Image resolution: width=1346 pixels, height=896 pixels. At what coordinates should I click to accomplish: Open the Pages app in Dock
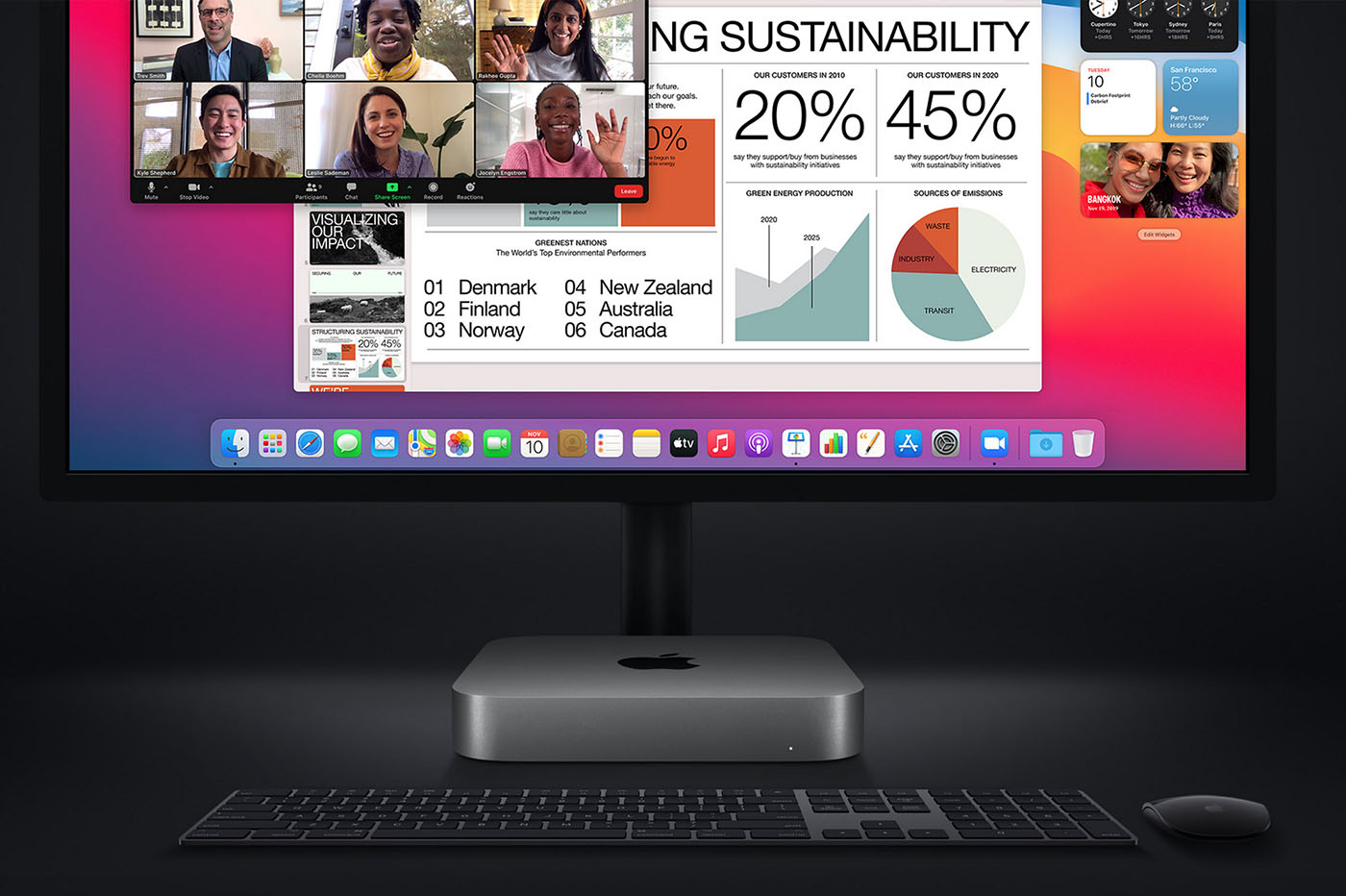[x=871, y=443]
